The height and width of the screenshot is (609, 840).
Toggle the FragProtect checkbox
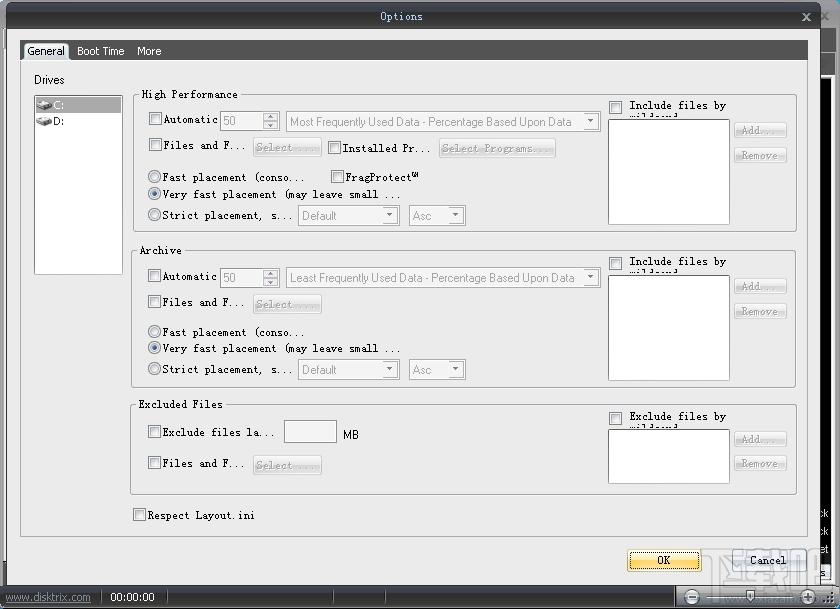pyautogui.click(x=337, y=176)
